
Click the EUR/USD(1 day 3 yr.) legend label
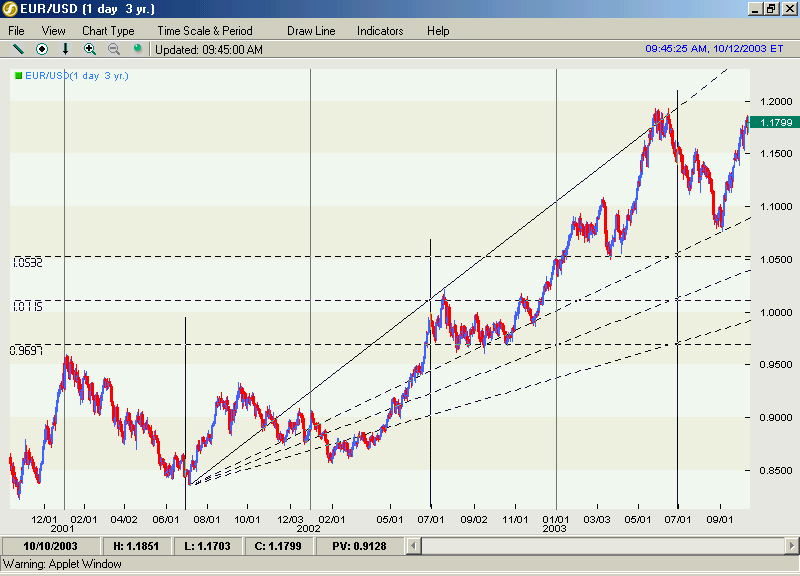click(77, 76)
